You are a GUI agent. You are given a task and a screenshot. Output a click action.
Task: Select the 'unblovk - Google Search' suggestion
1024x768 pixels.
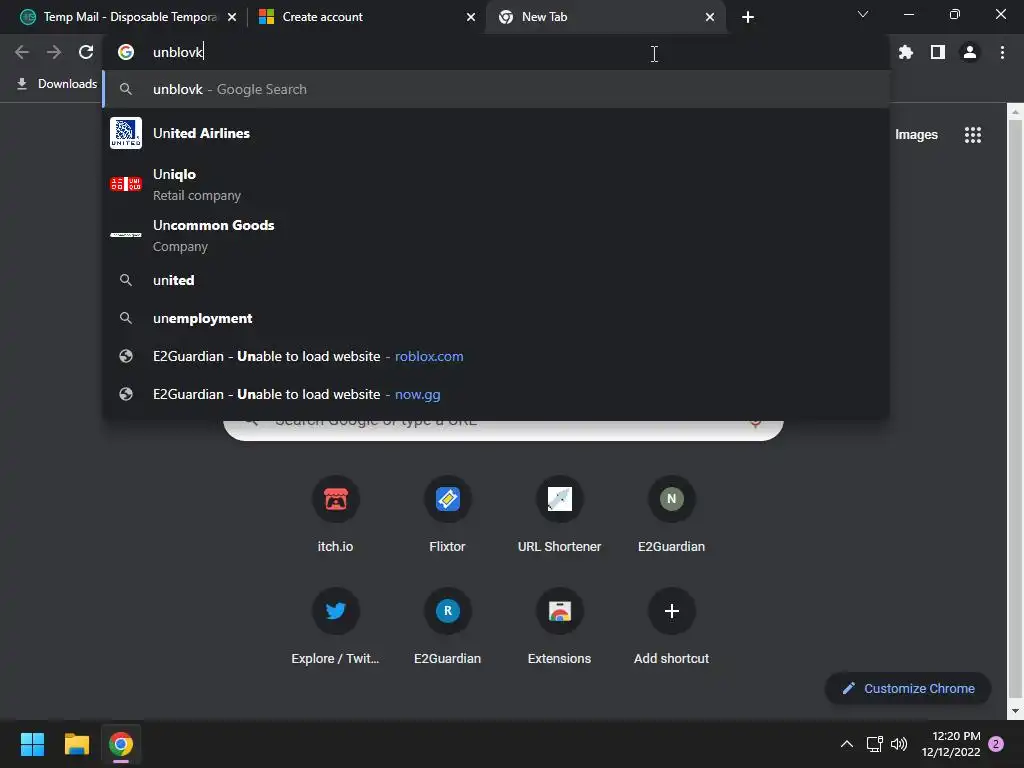click(x=496, y=89)
